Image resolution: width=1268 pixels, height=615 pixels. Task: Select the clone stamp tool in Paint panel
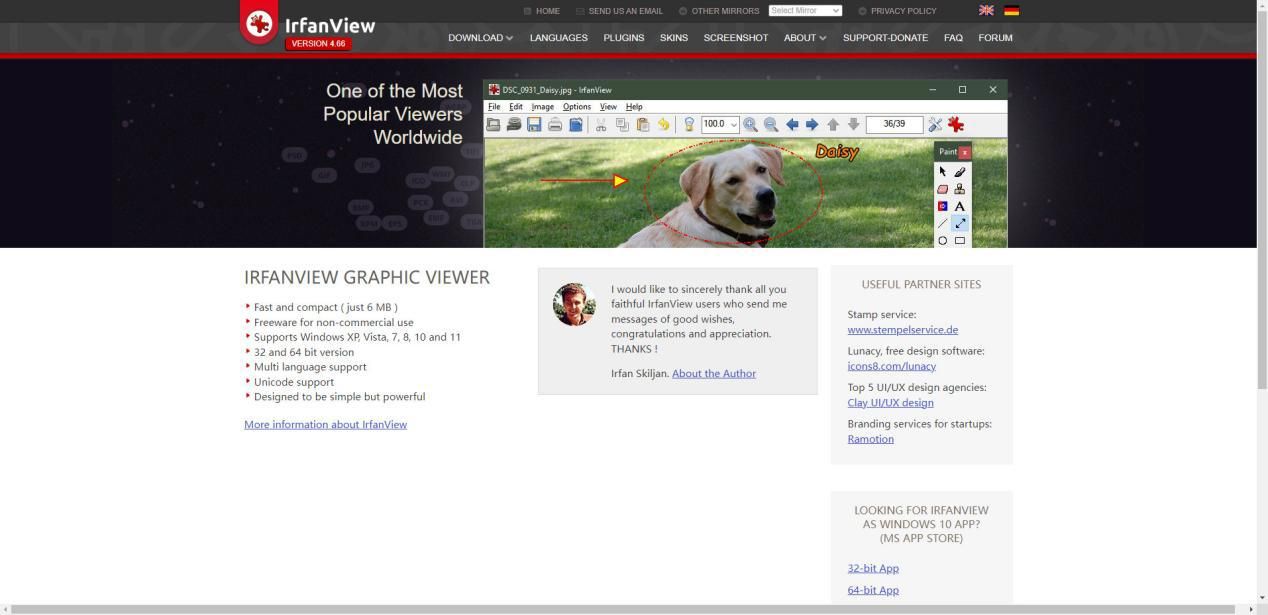[x=960, y=189]
